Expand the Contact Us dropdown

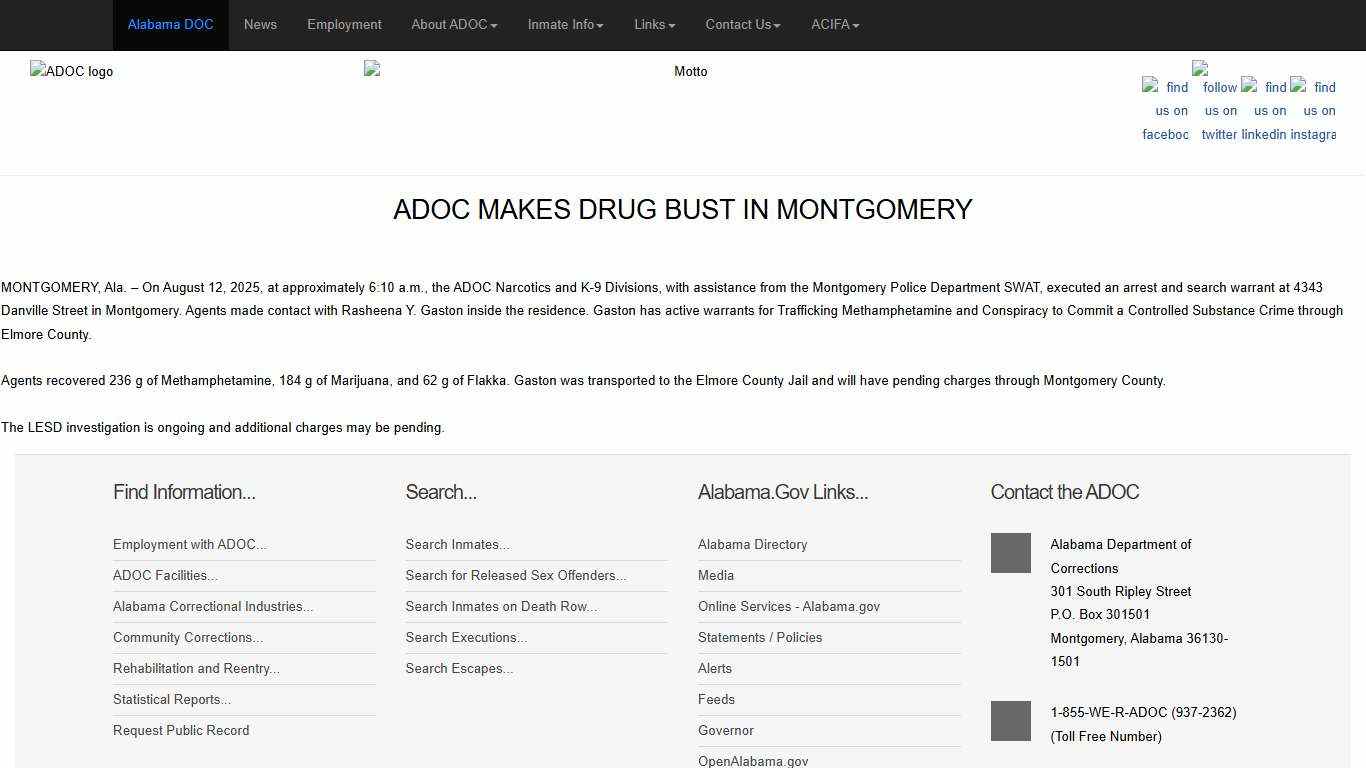[742, 25]
